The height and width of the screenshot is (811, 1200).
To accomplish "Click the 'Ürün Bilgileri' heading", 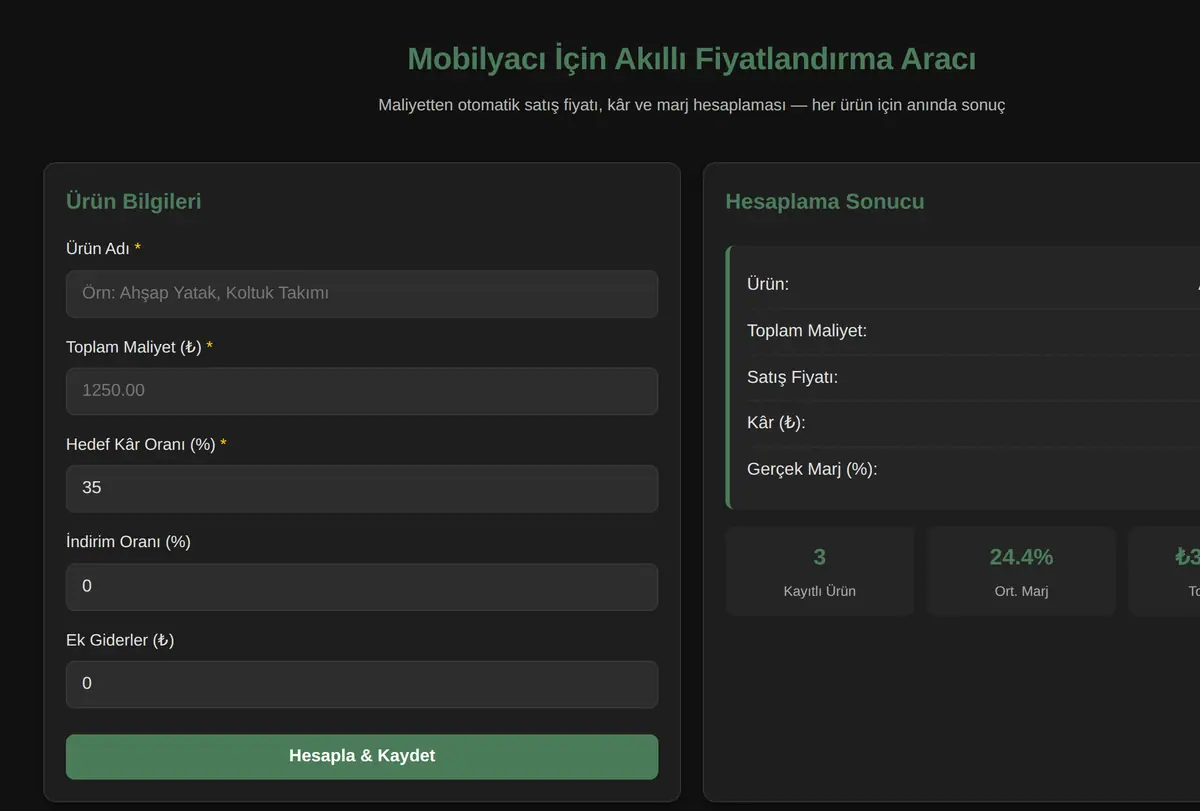I will pyautogui.click(x=133, y=201).
